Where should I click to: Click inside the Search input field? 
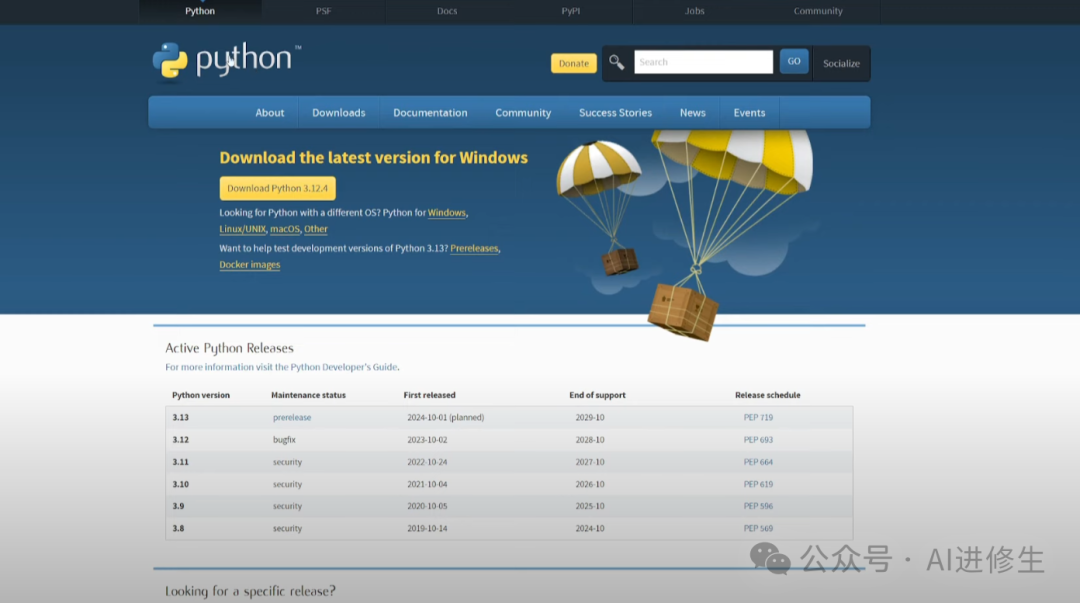point(703,62)
